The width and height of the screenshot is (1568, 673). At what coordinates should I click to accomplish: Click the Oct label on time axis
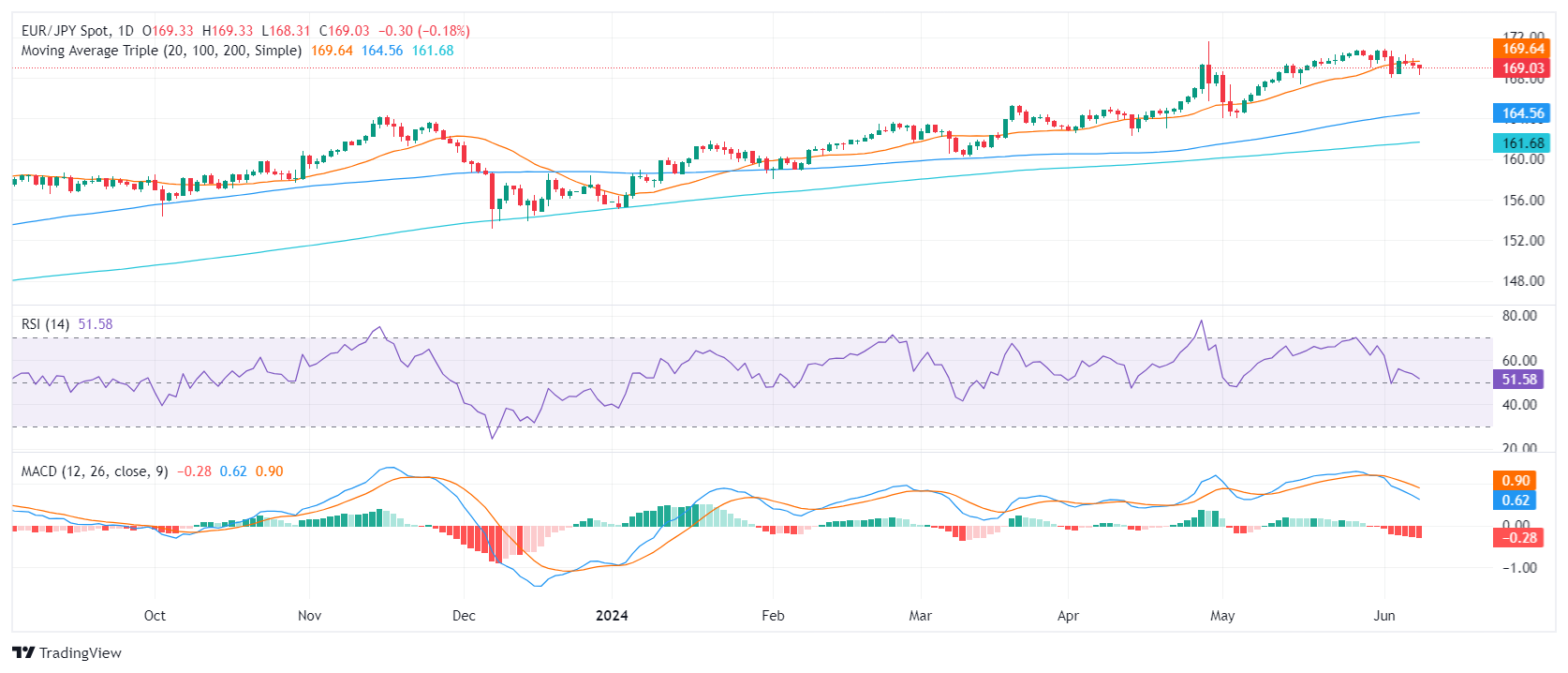click(x=155, y=616)
